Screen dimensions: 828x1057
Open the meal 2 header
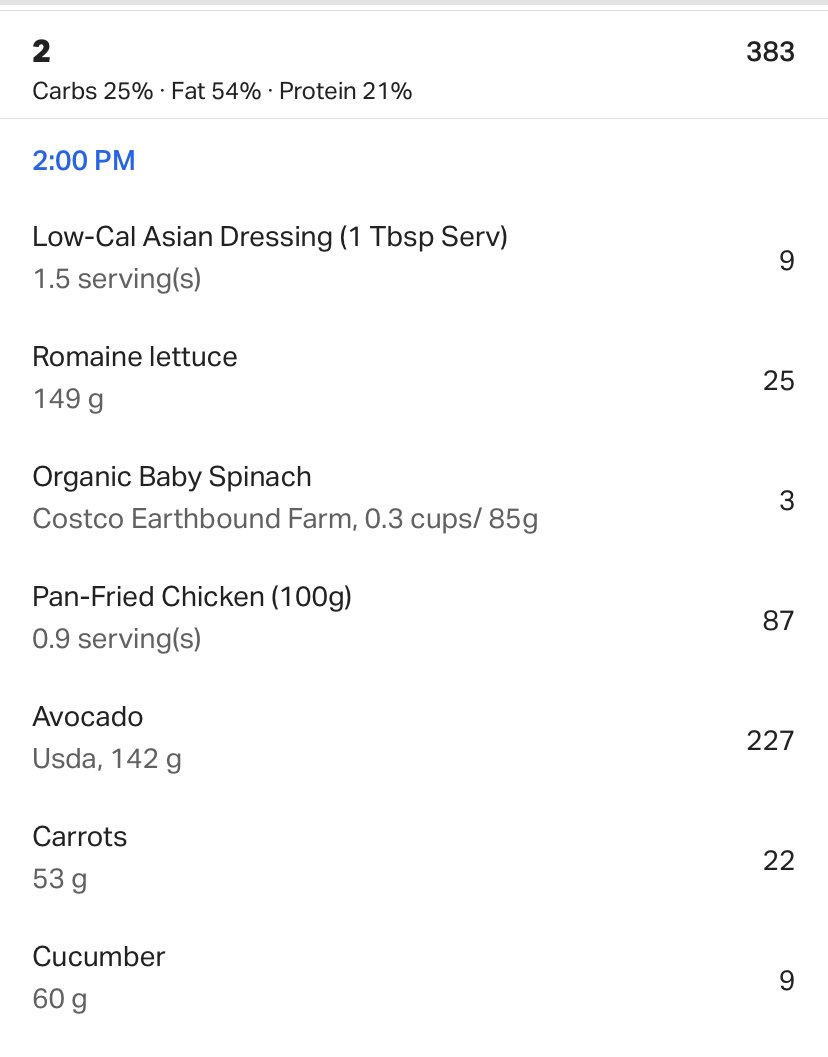(414, 65)
